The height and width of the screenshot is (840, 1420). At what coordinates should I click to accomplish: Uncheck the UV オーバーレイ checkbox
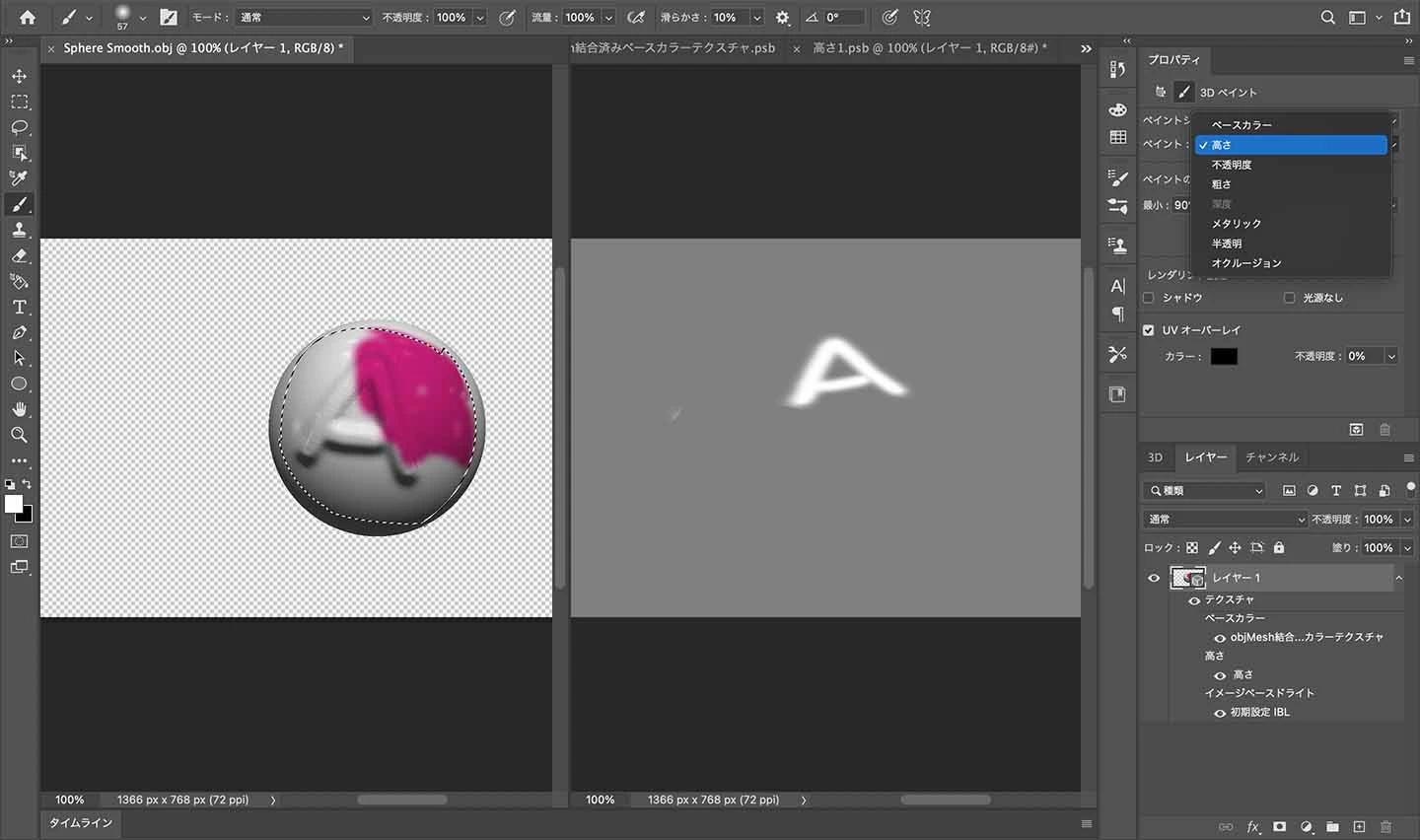(x=1148, y=330)
